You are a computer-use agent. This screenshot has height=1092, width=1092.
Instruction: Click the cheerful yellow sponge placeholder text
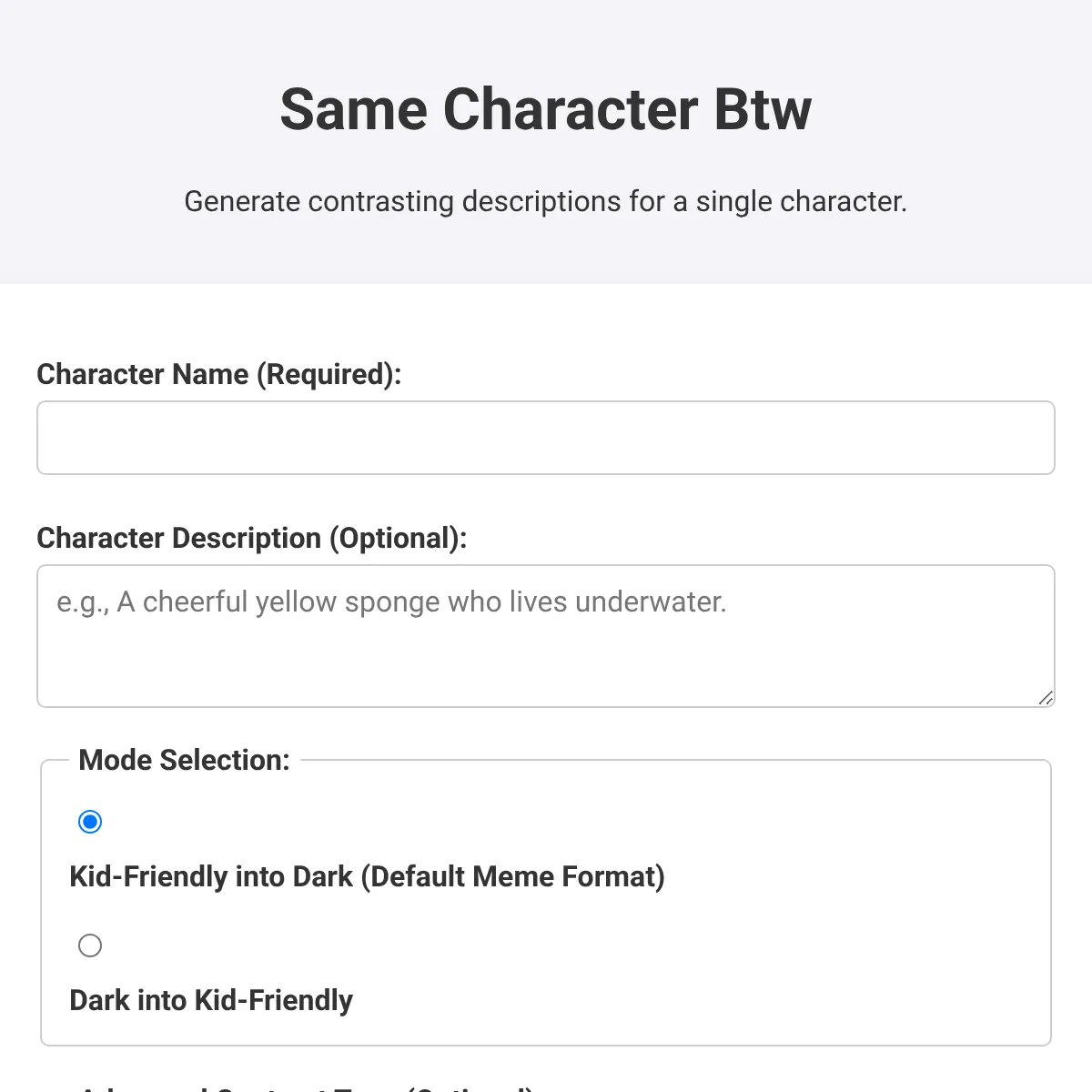(x=391, y=602)
